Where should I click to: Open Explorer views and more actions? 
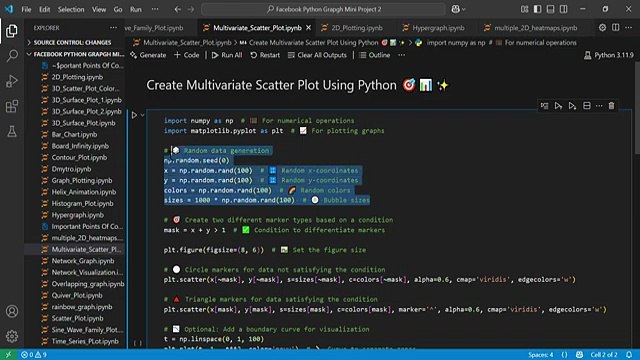pos(113,28)
